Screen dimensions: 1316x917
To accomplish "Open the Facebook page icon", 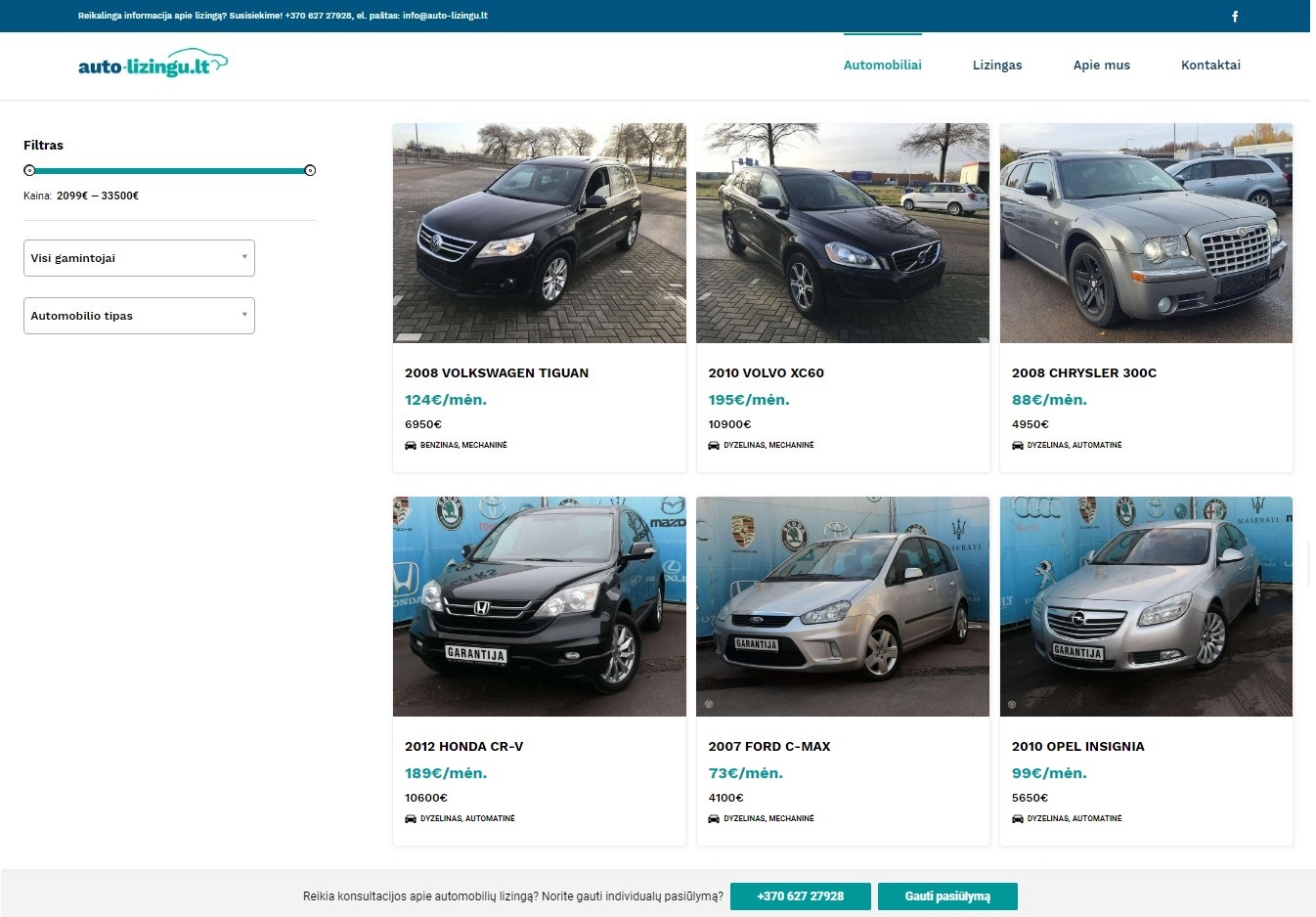I will point(1235,16).
